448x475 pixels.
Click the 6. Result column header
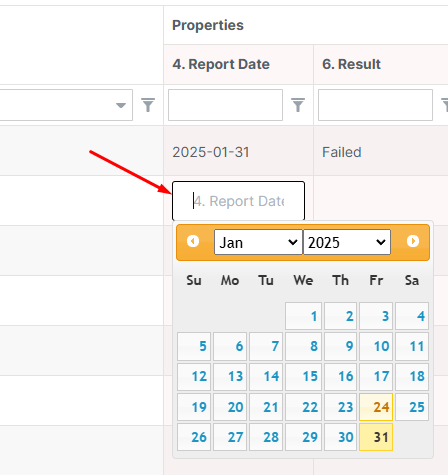tap(351, 64)
